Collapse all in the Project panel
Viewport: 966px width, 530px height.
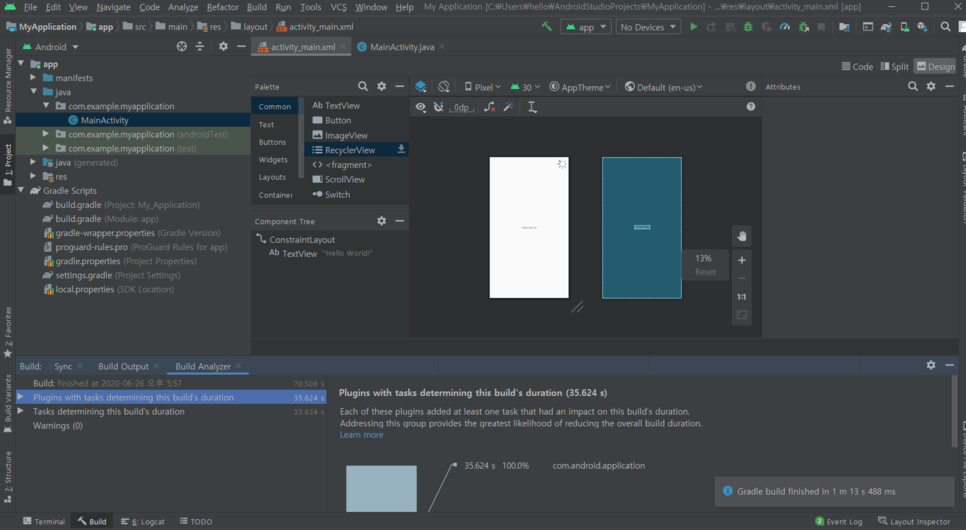click(x=200, y=46)
